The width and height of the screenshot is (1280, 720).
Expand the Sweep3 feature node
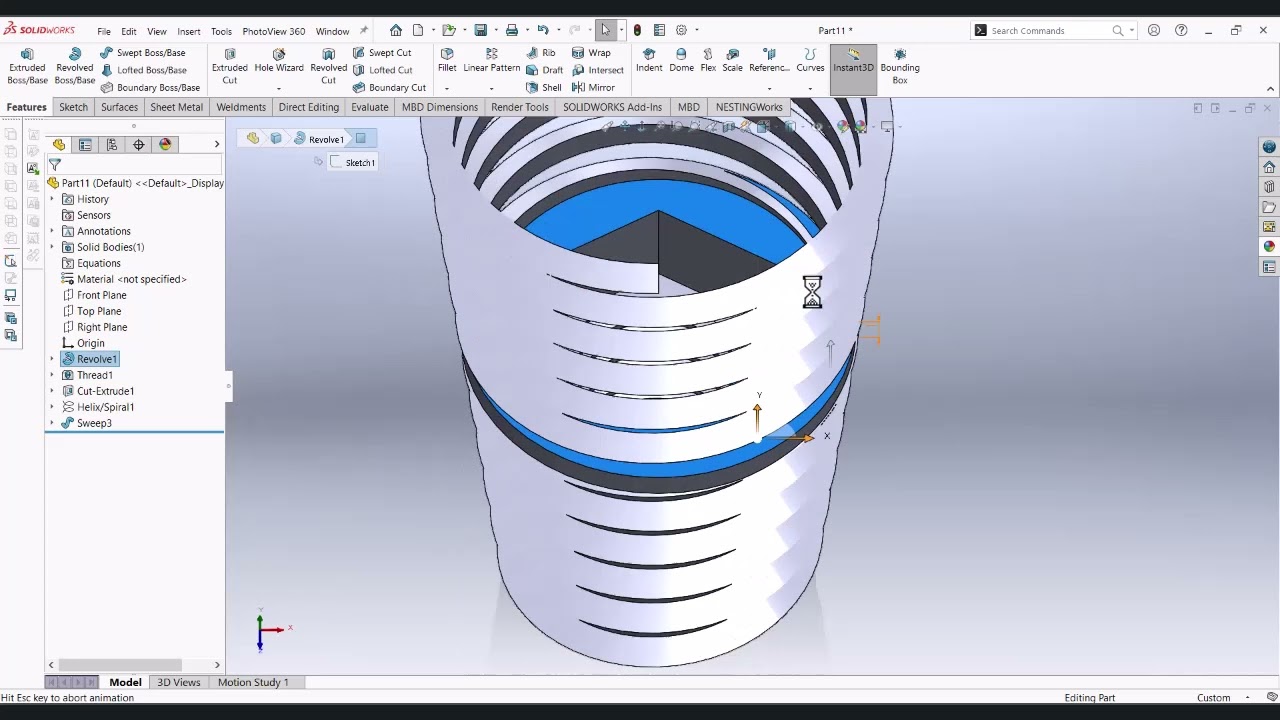click(52, 423)
